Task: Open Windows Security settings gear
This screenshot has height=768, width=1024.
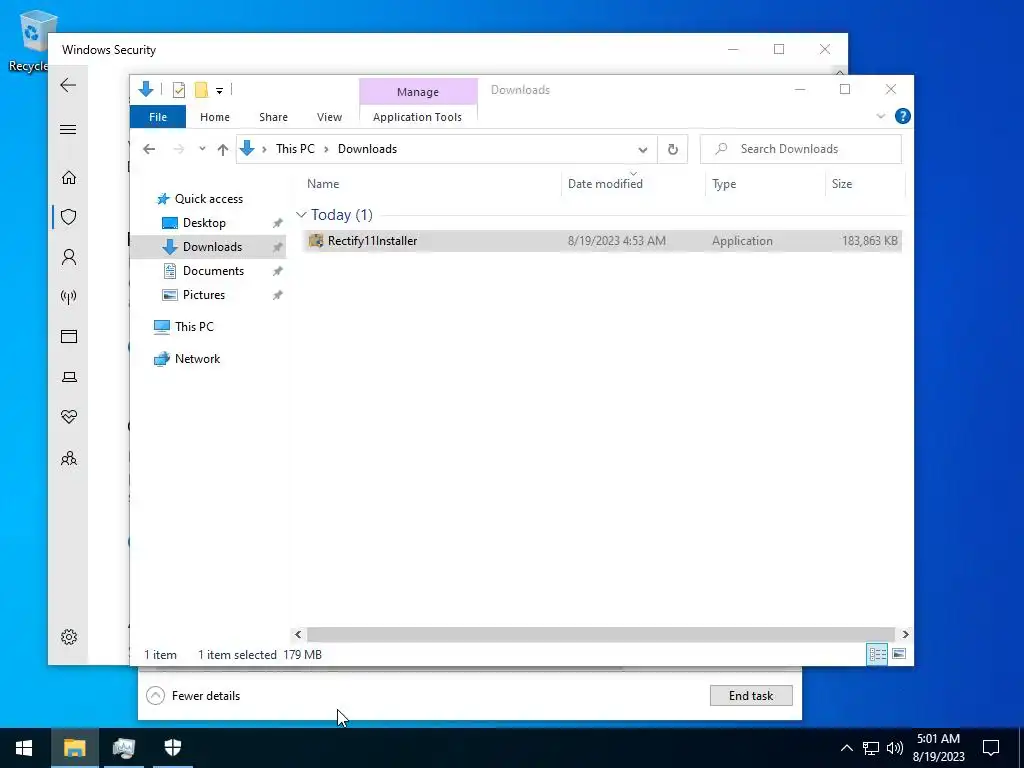Action: coord(69,637)
